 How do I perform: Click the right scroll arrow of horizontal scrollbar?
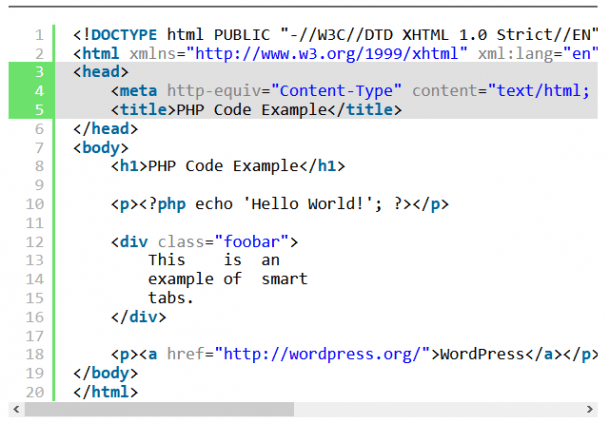coord(590,409)
